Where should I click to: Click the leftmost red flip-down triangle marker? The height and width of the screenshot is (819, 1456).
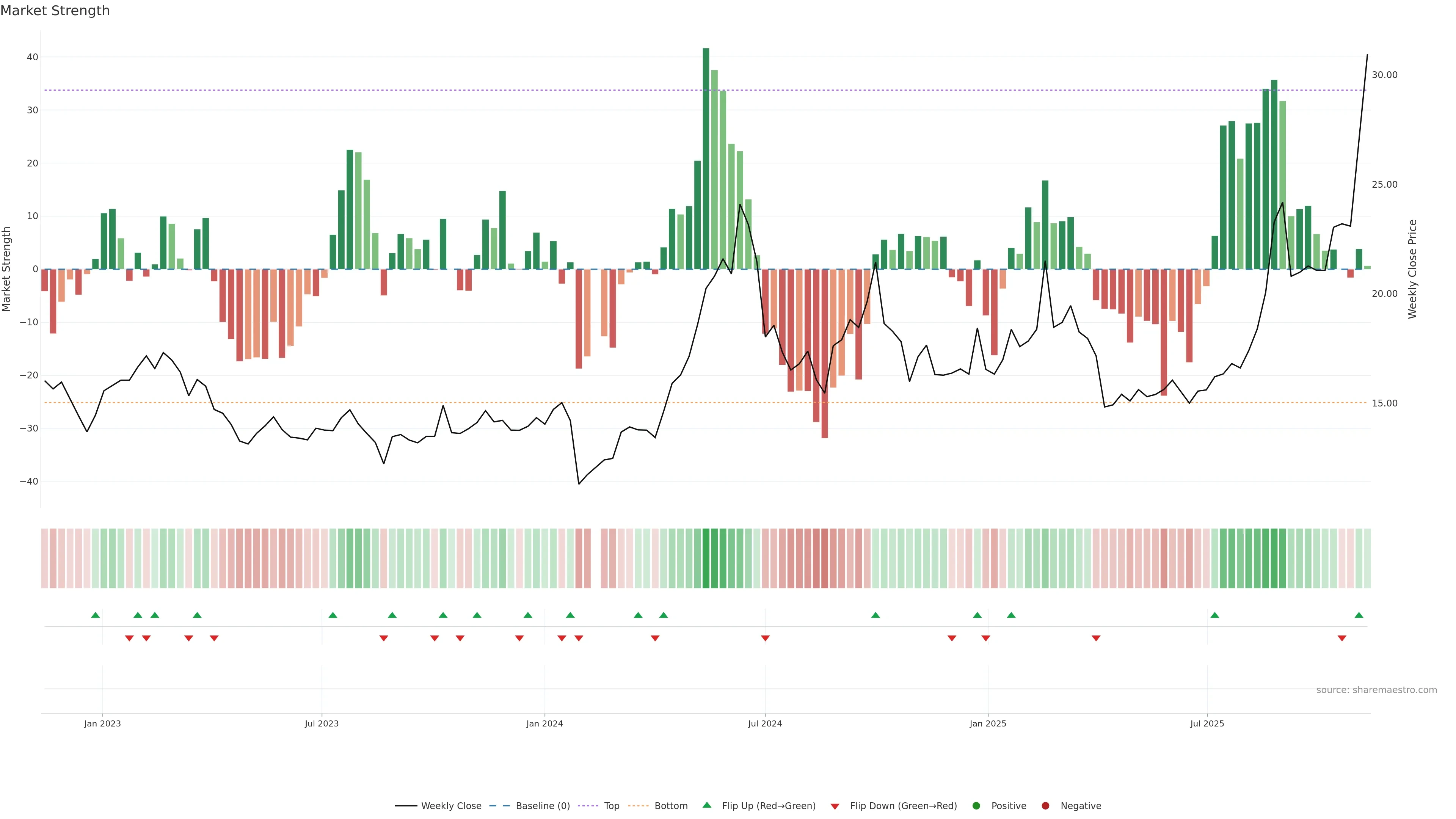[129, 638]
